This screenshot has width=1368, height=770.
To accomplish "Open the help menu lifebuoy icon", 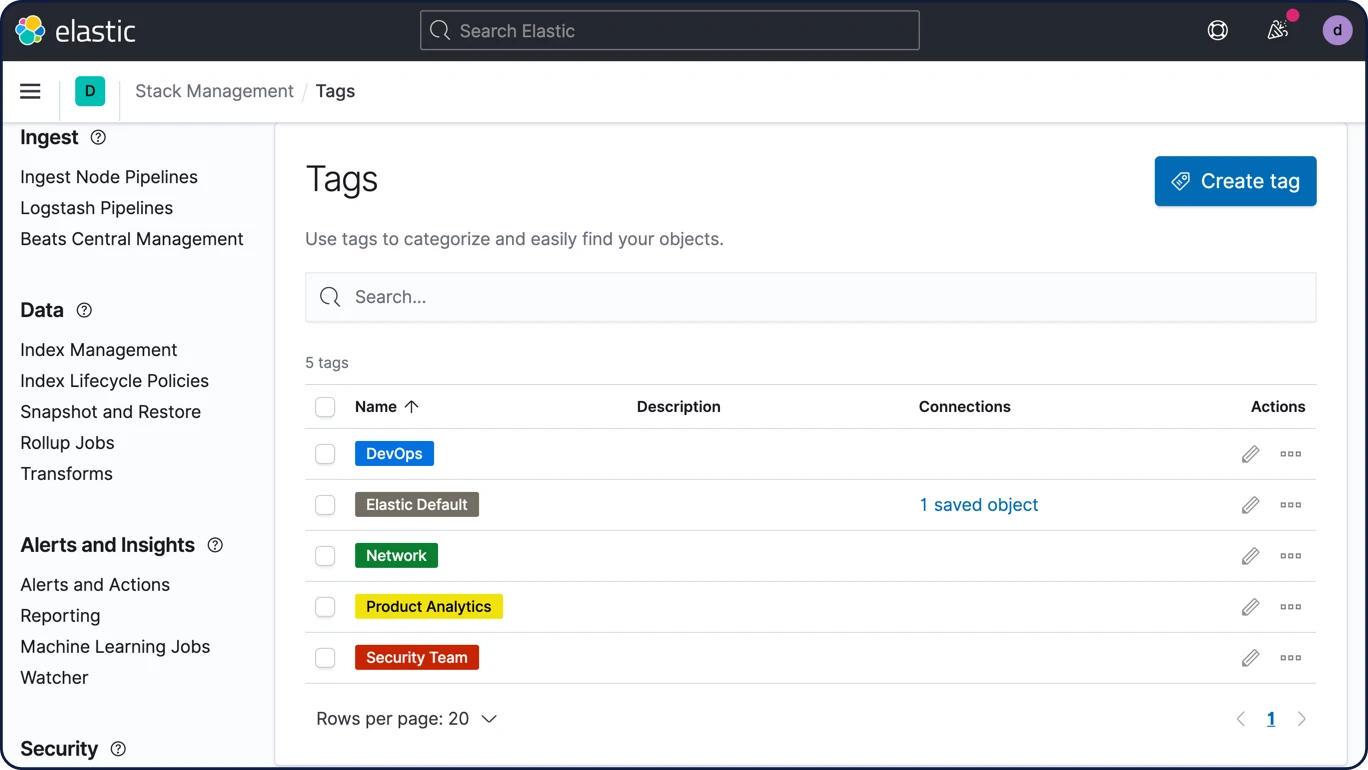I will pyautogui.click(x=1217, y=31).
